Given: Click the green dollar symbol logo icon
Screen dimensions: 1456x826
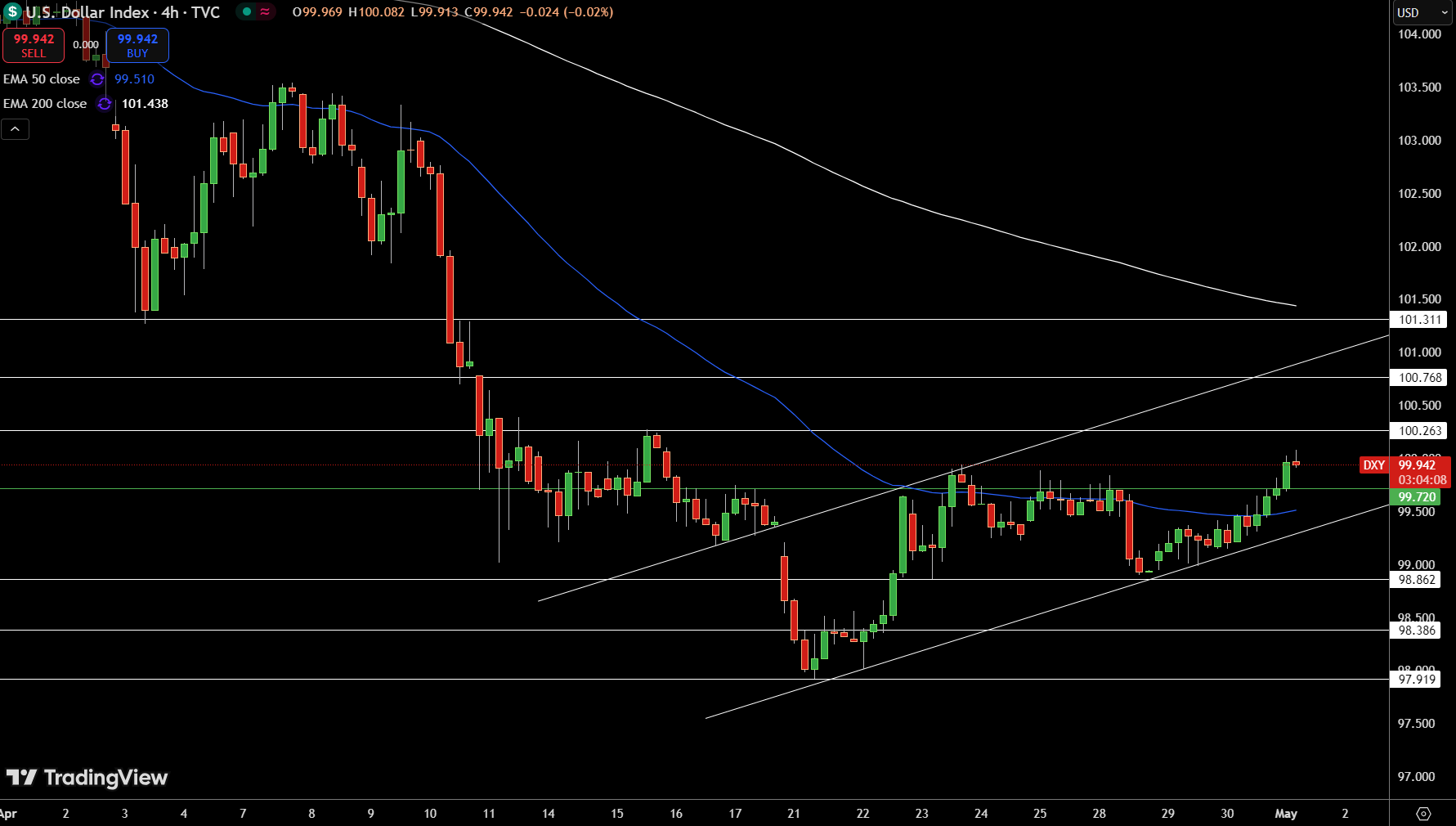Looking at the screenshot, I should click(x=12, y=12).
